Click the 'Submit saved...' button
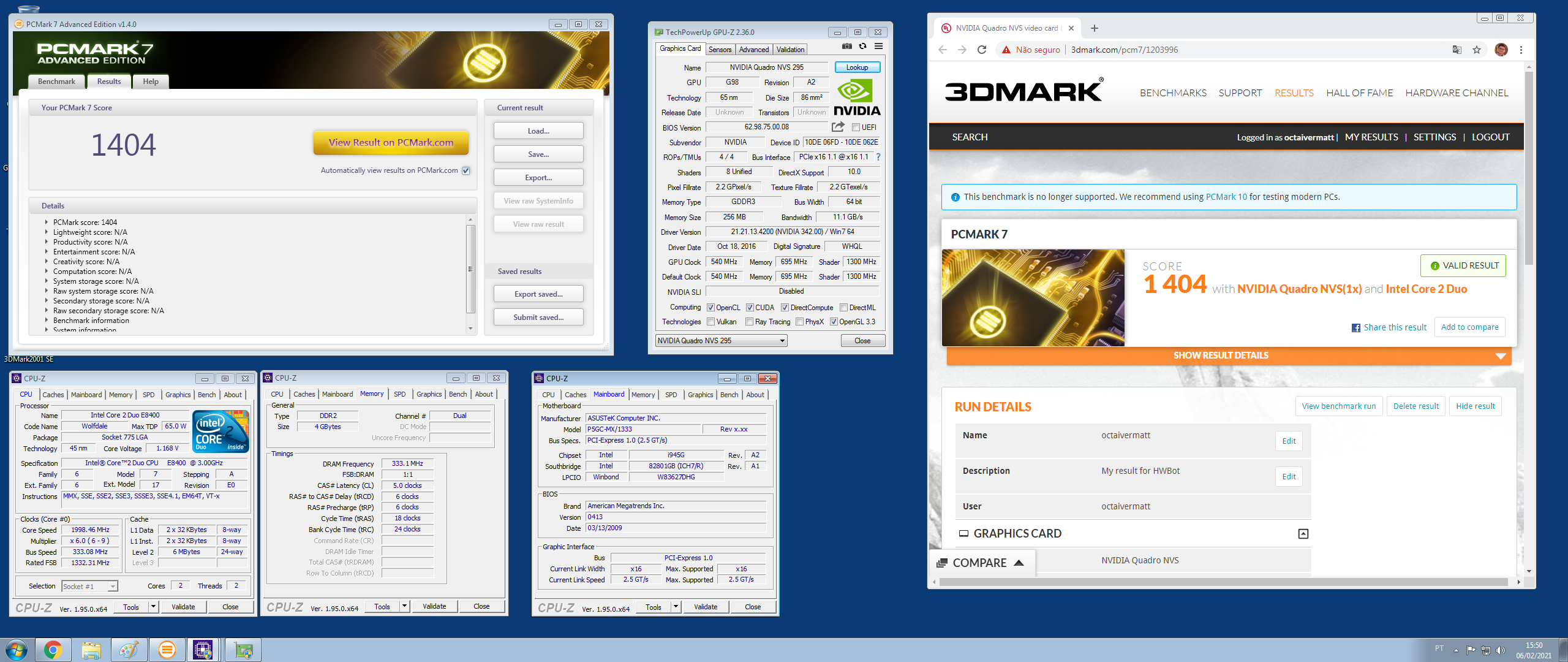Screen dimensions: 1568x662 coord(538,318)
